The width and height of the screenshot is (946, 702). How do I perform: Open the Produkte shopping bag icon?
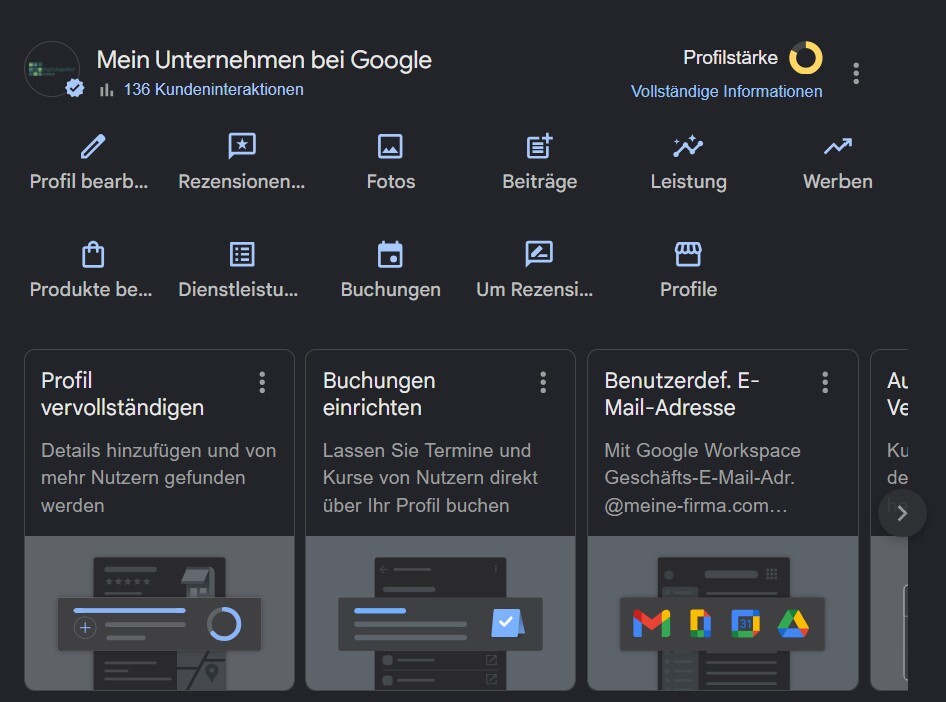click(x=93, y=255)
